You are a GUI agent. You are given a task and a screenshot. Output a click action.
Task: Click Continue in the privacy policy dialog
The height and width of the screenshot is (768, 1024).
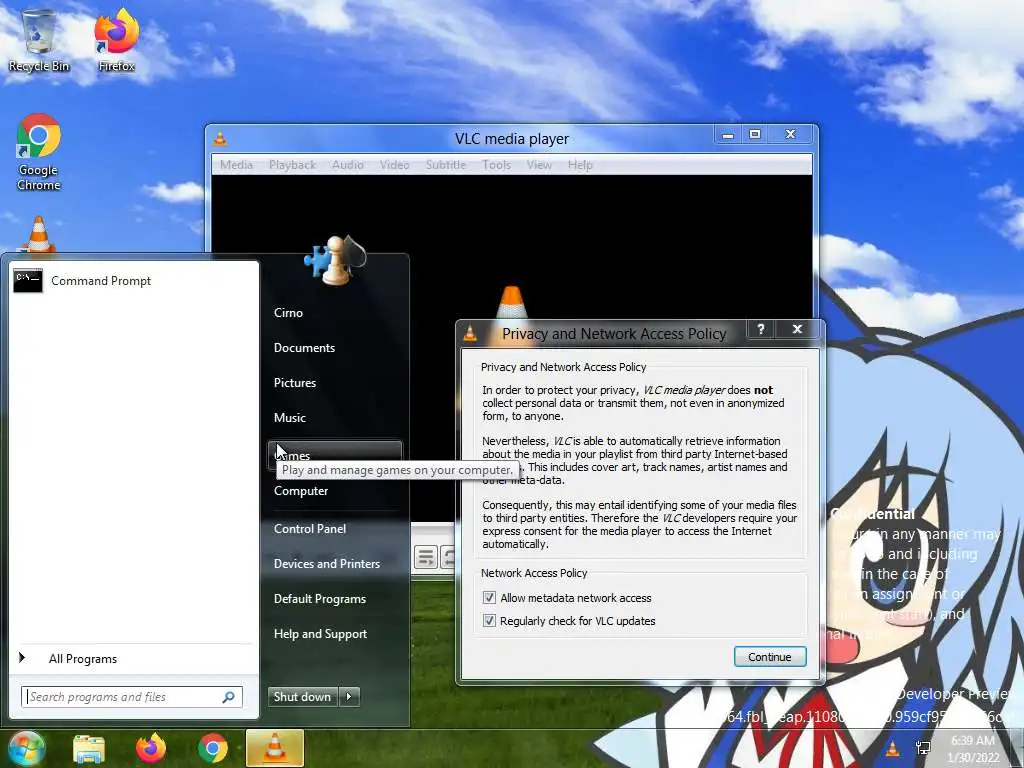tap(770, 656)
